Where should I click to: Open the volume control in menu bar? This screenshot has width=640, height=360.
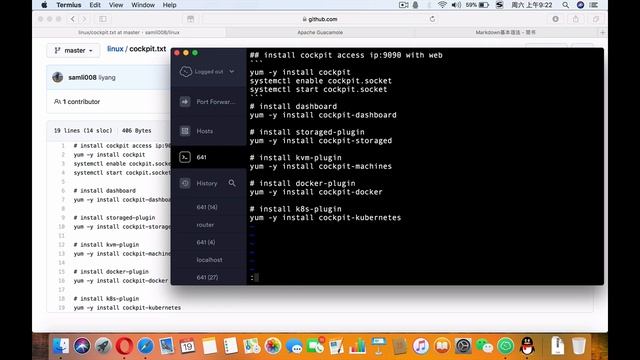tap(456, 5)
